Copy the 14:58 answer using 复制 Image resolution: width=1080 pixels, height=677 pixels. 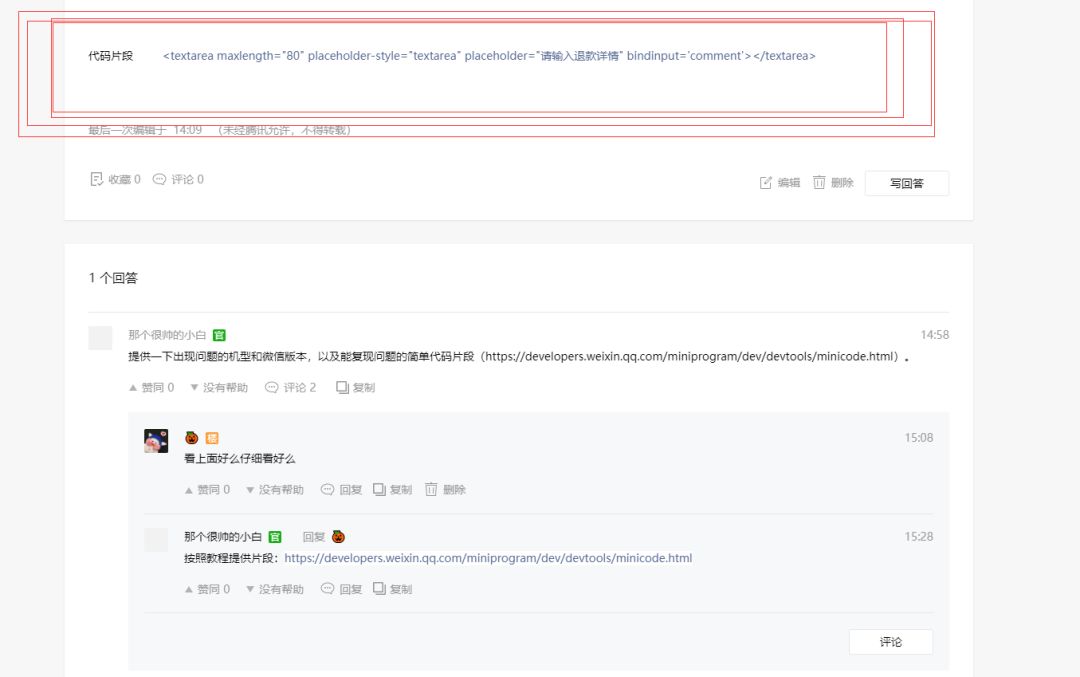tap(355, 388)
